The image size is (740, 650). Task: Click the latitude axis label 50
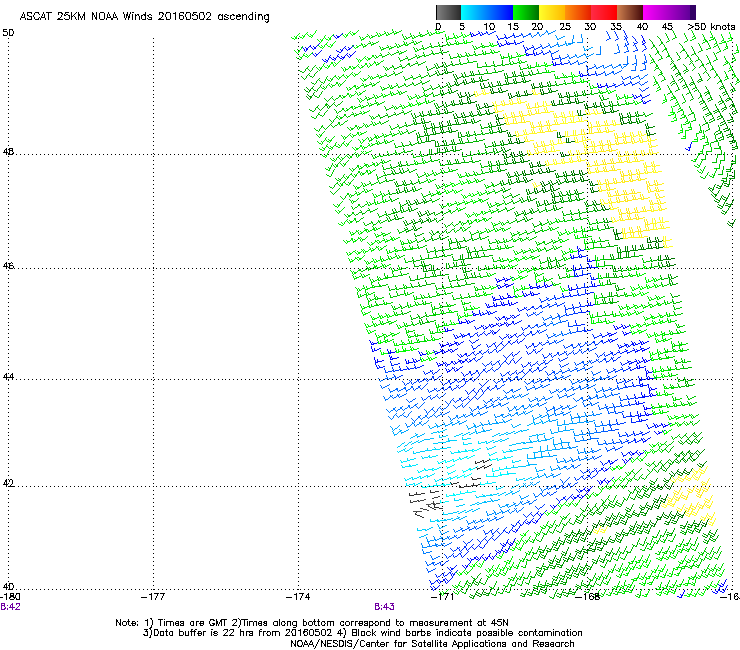pyautogui.click(x=8, y=33)
